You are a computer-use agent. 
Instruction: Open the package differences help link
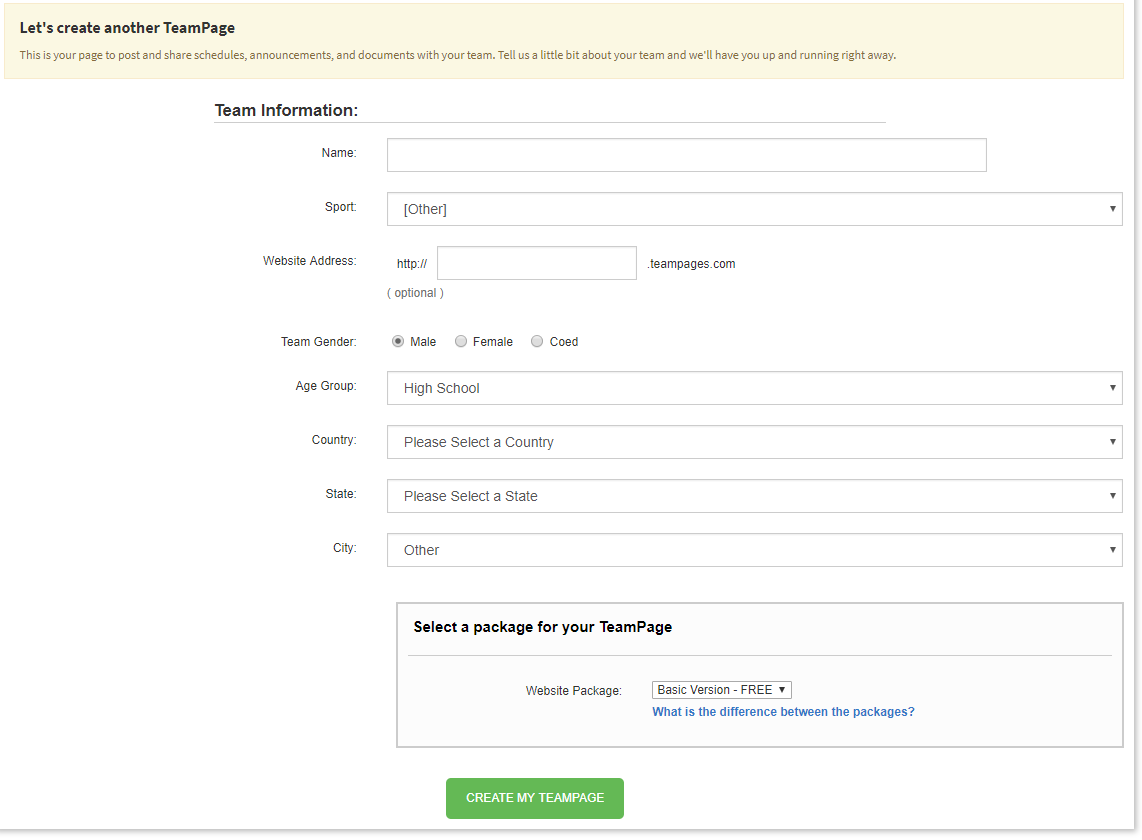(x=783, y=712)
